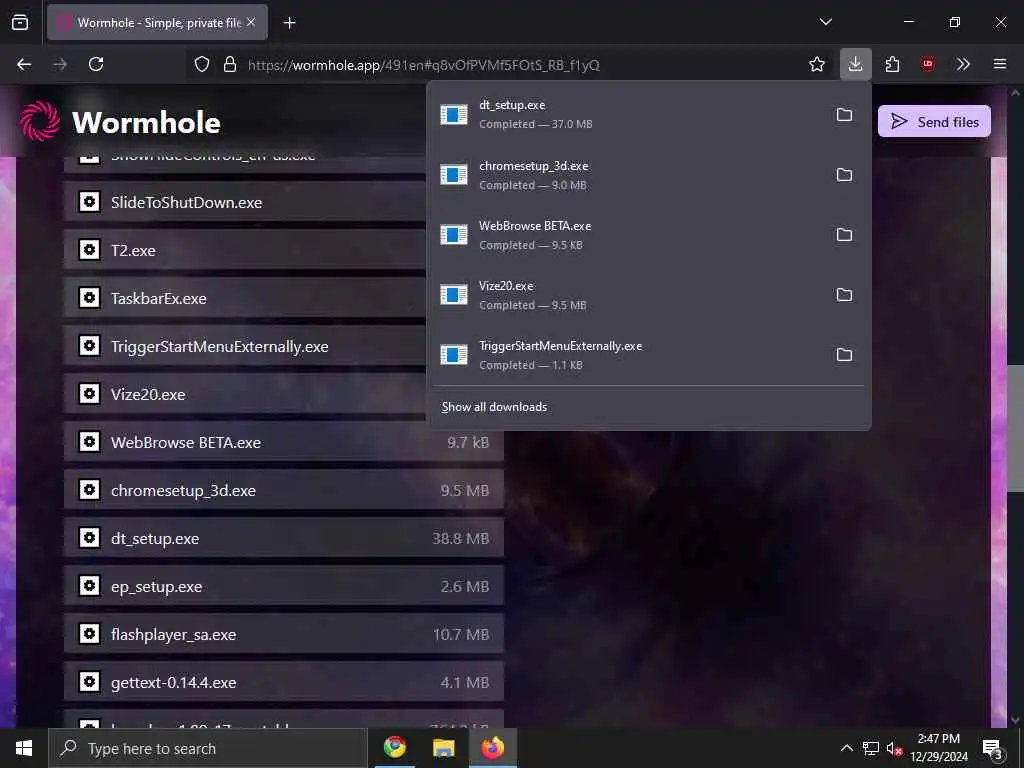Click the ep_setup.exe file row
Image resolution: width=1024 pixels, height=768 pixels.
283,586
